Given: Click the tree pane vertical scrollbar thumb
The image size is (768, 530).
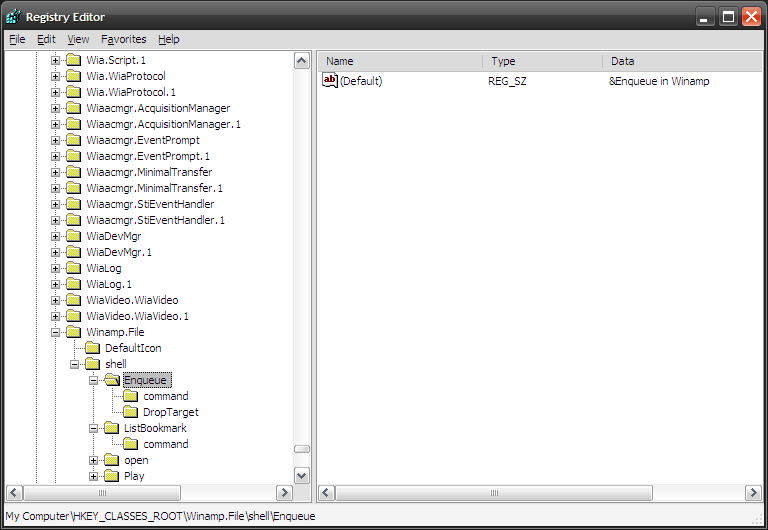Looking at the screenshot, I should (x=302, y=449).
